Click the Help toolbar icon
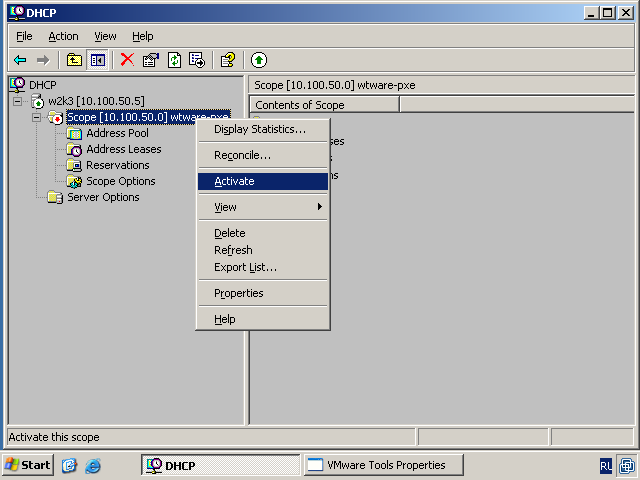The image size is (640, 480). (227, 60)
